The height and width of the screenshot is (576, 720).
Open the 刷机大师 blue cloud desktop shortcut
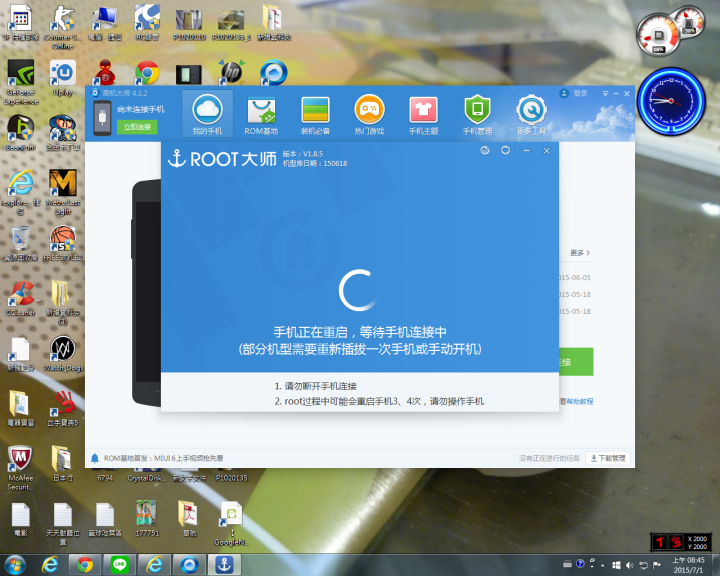(274, 72)
